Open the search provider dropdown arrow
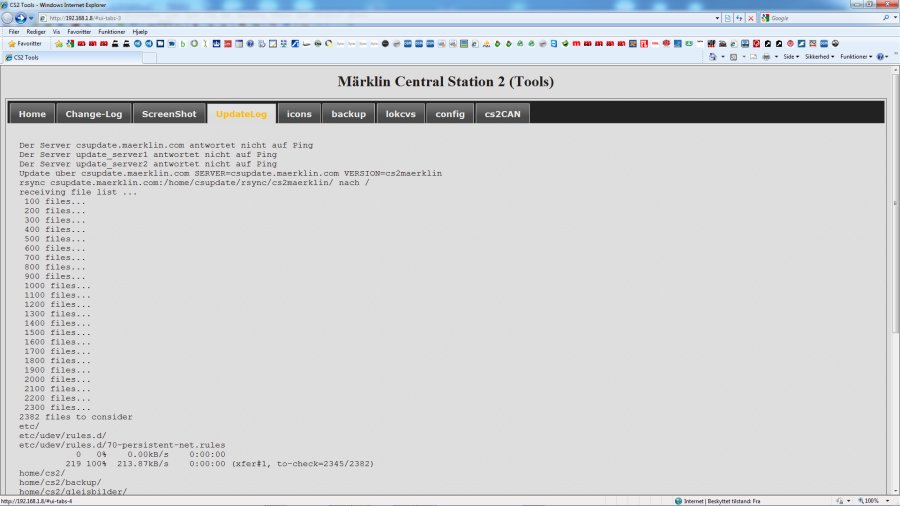 point(895,18)
